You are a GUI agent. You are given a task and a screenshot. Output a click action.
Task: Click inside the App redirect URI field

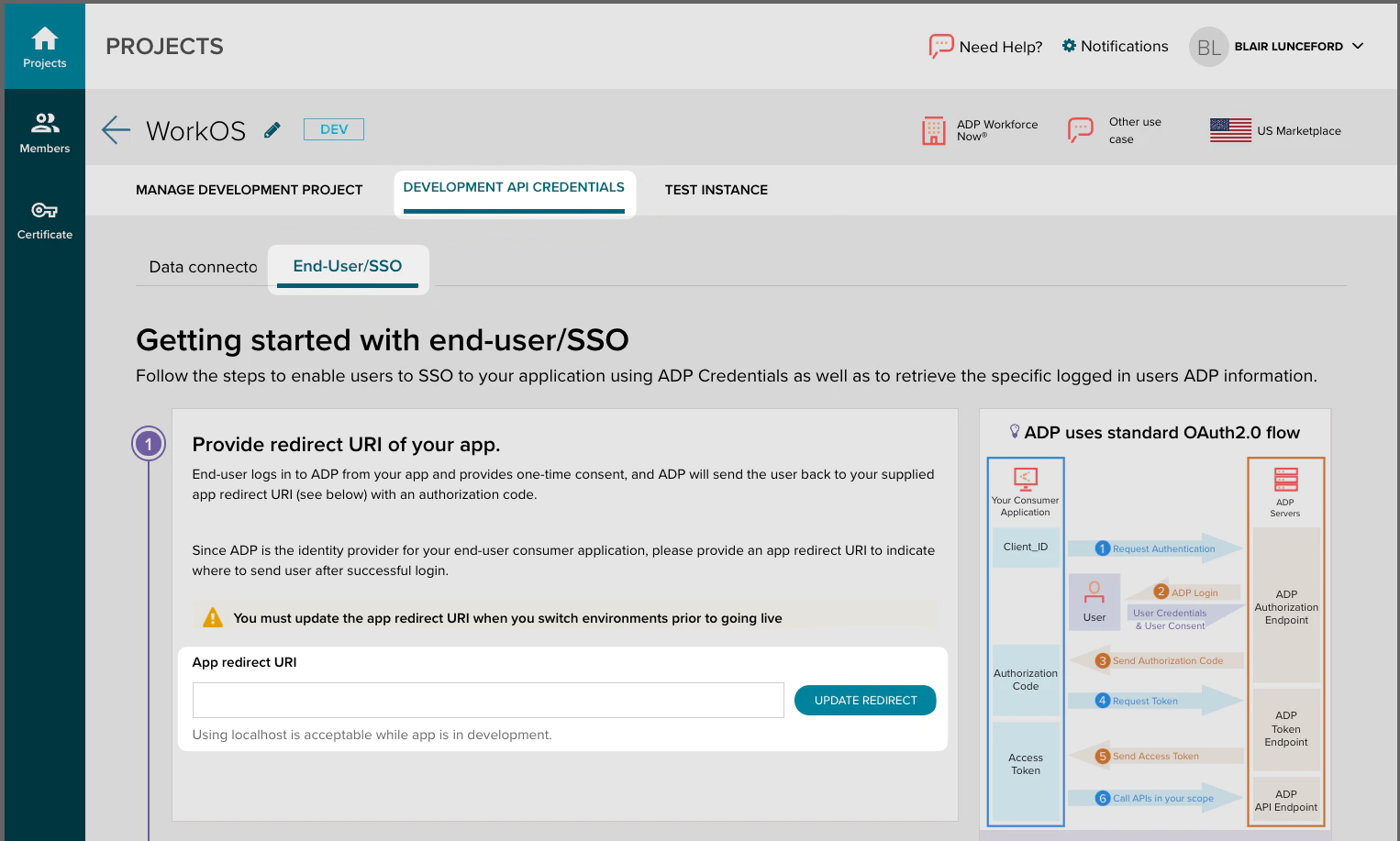pyautogui.click(x=488, y=700)
